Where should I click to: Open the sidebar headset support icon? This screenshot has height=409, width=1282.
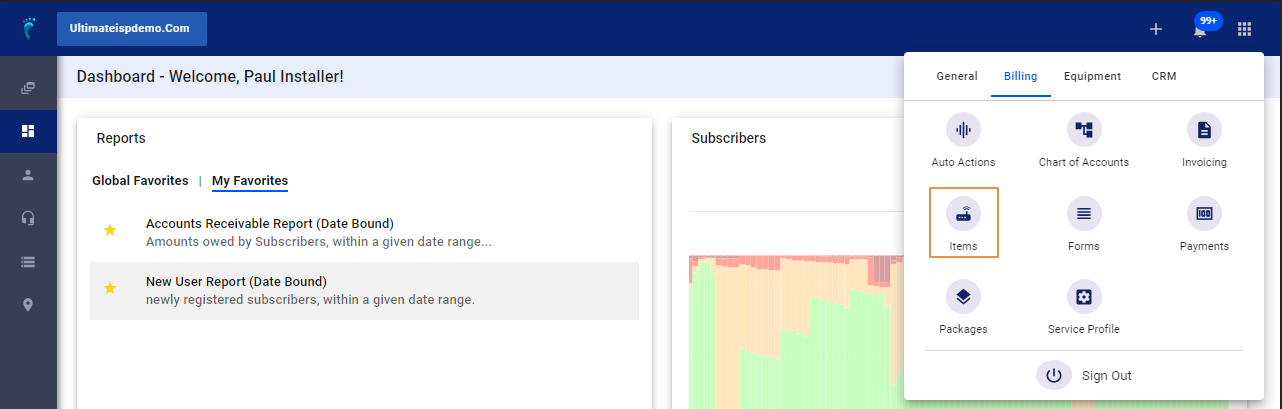(x=28, y=218)
